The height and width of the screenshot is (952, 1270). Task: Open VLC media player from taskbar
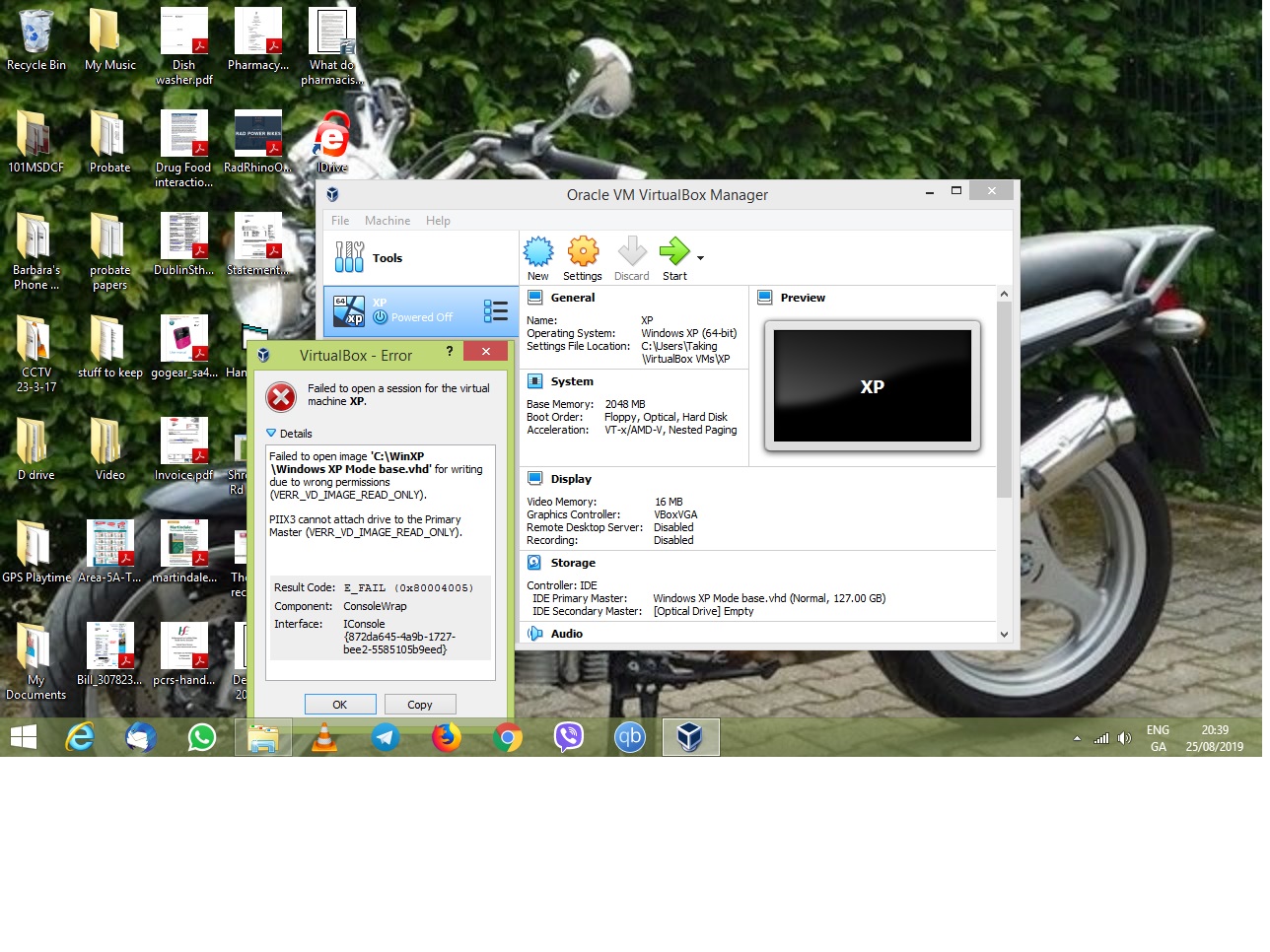click(x=324, y=737)
